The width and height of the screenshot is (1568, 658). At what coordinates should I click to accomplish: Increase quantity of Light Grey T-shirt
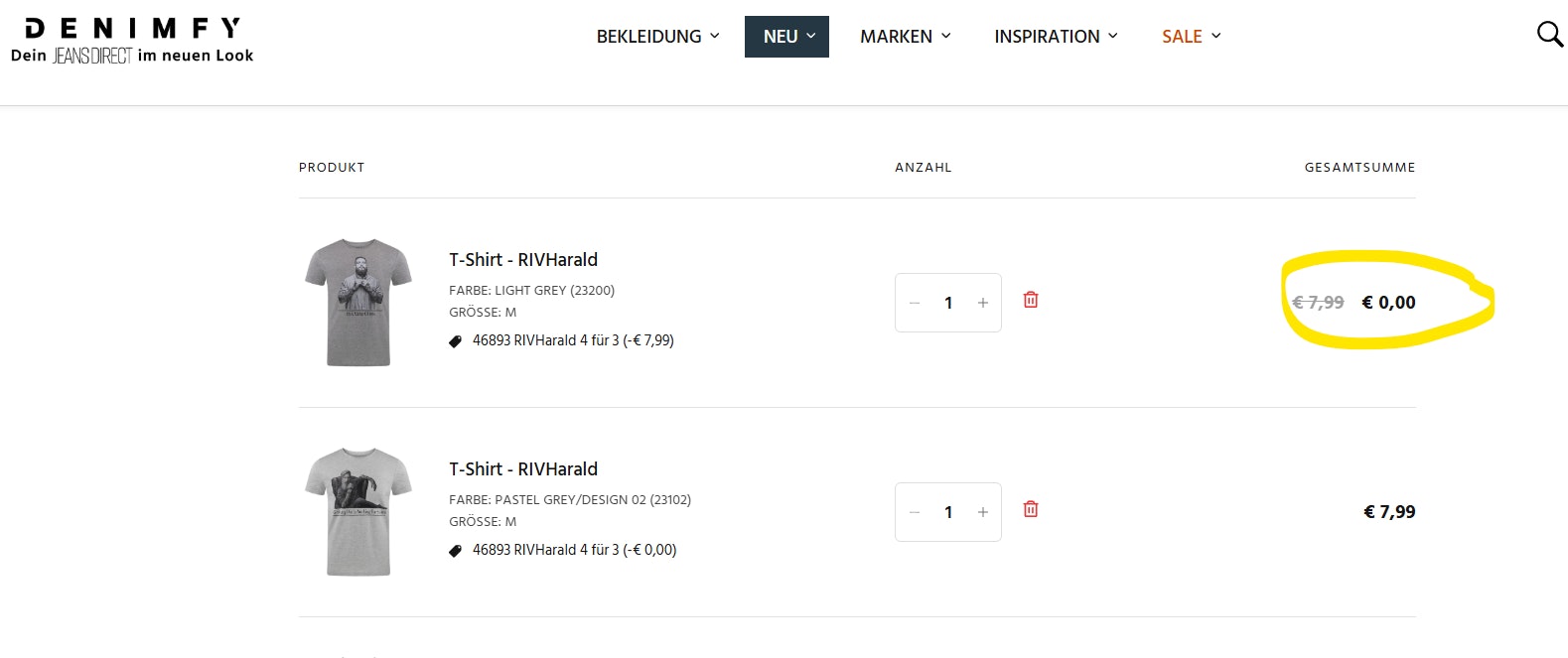(x=983, y=303)
